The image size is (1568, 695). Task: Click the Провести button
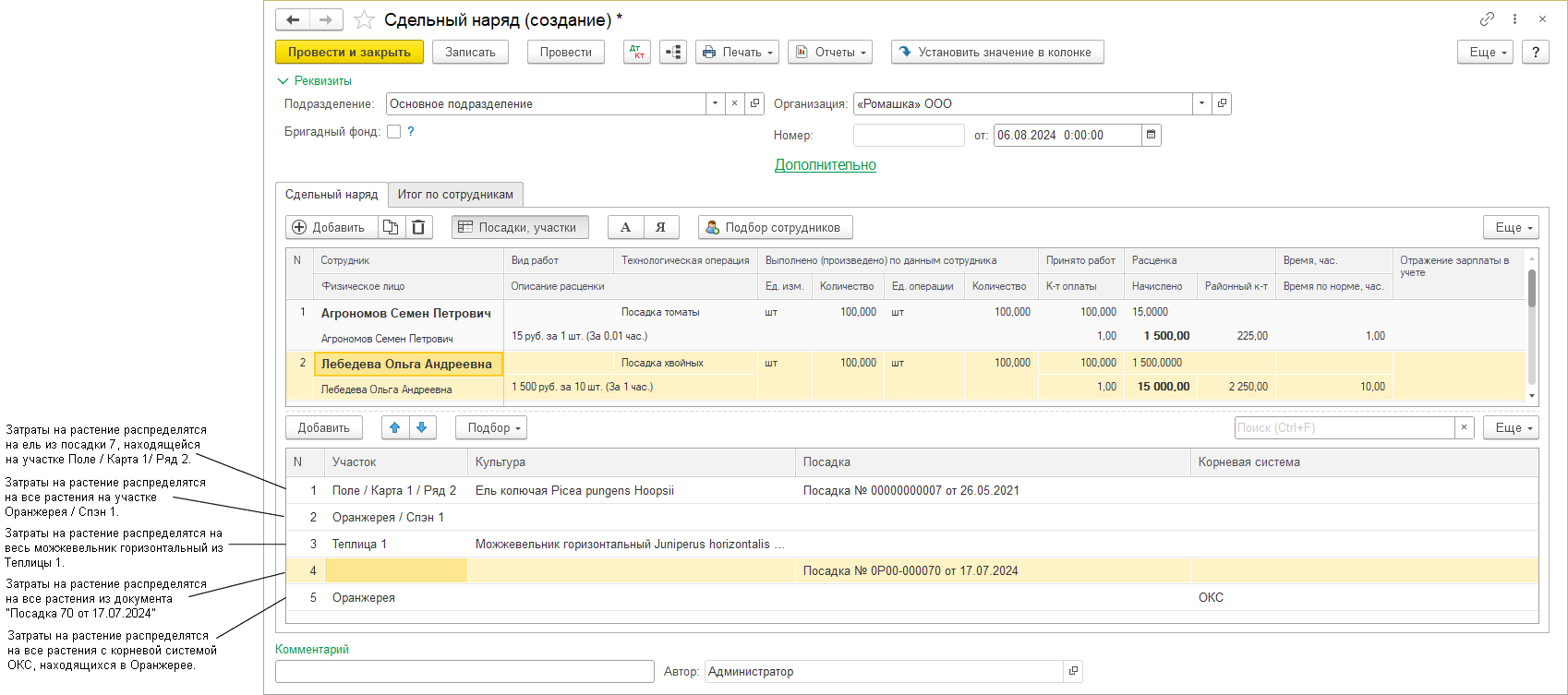coord(566,52)
